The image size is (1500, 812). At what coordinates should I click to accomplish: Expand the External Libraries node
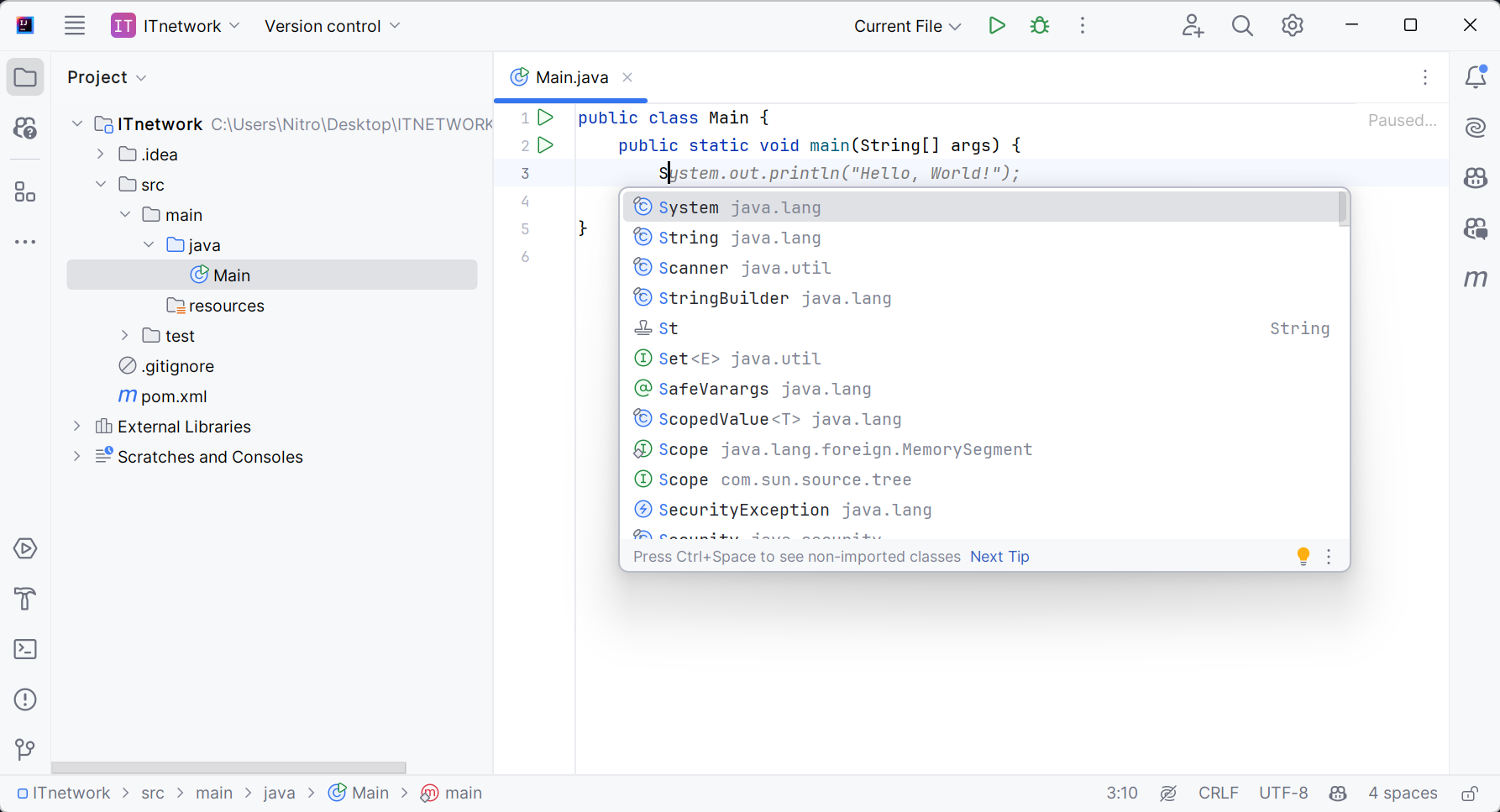click(77, 427)
